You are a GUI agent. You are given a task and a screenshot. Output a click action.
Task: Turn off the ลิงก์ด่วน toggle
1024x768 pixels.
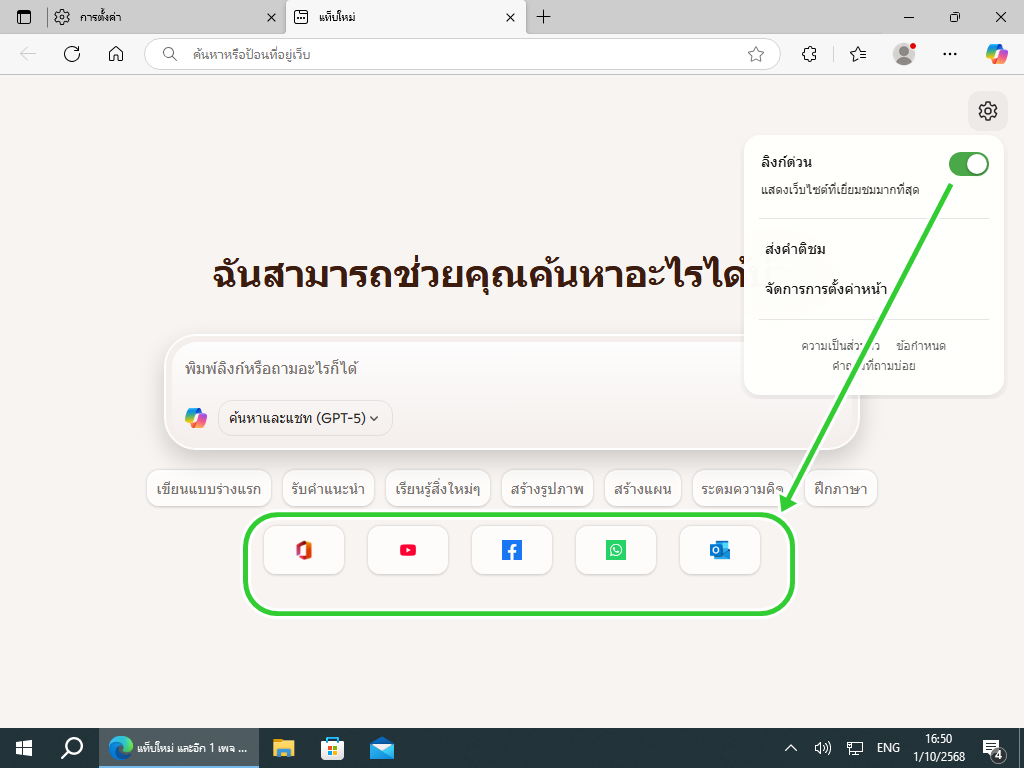pos(968,164)
